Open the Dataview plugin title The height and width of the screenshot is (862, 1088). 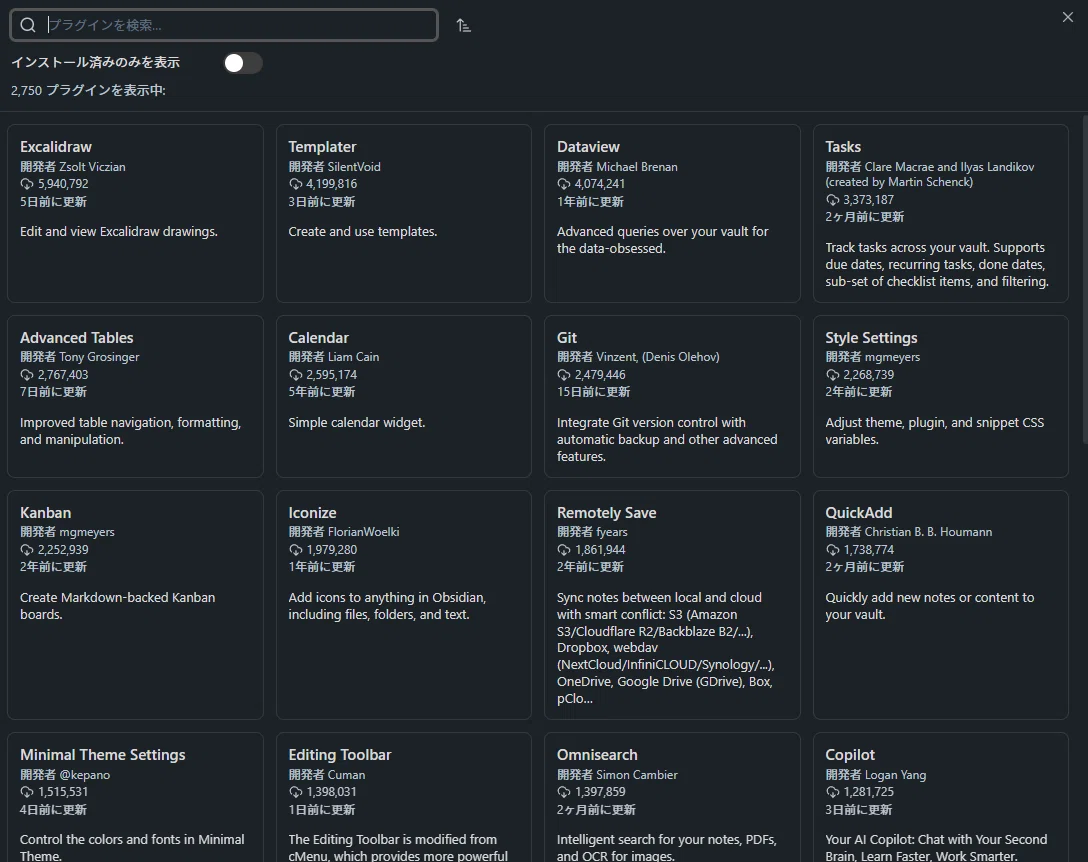click(x=588, y=147)
